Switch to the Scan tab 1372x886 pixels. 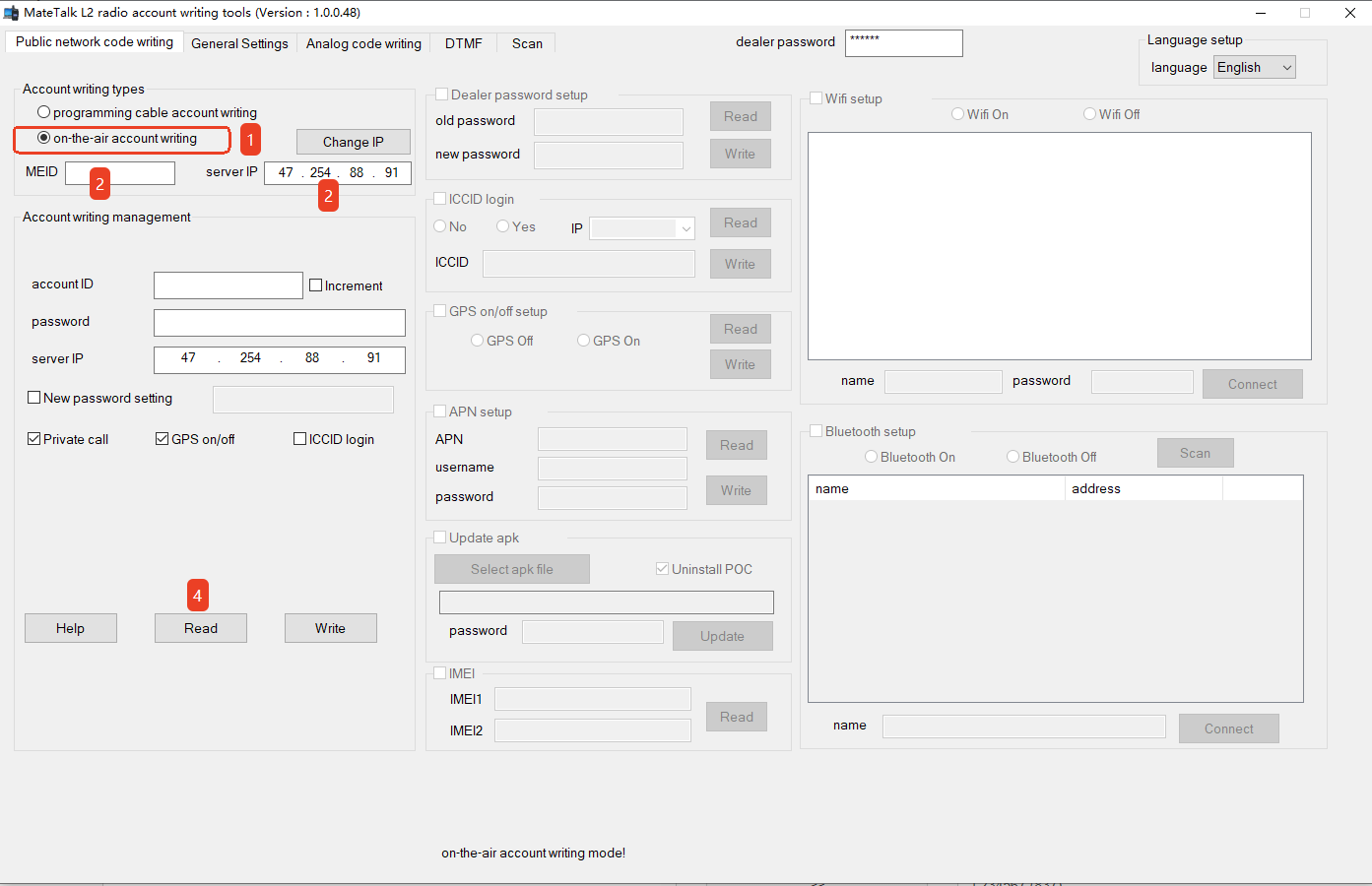526,43
